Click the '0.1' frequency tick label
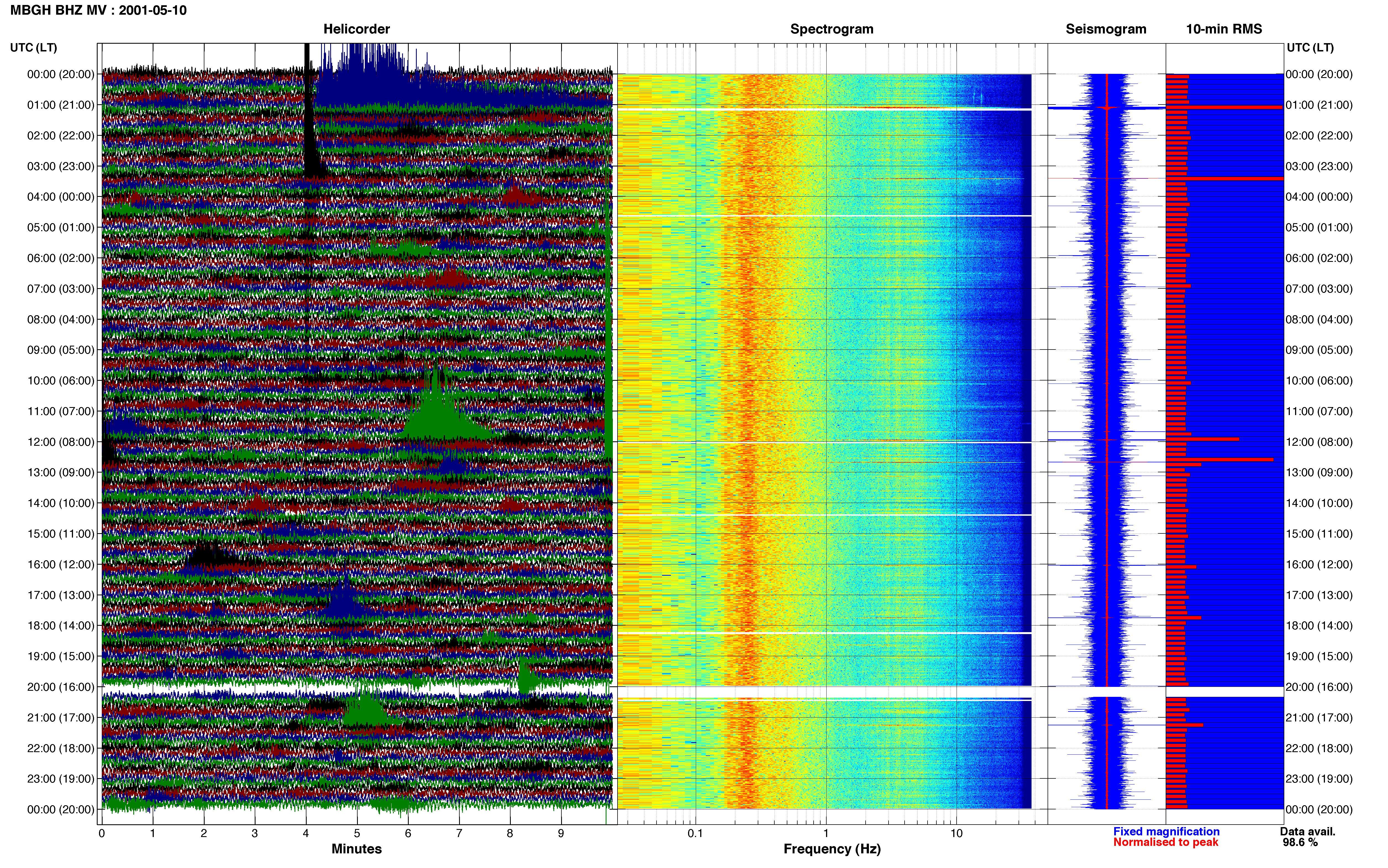 coord(695,833)
